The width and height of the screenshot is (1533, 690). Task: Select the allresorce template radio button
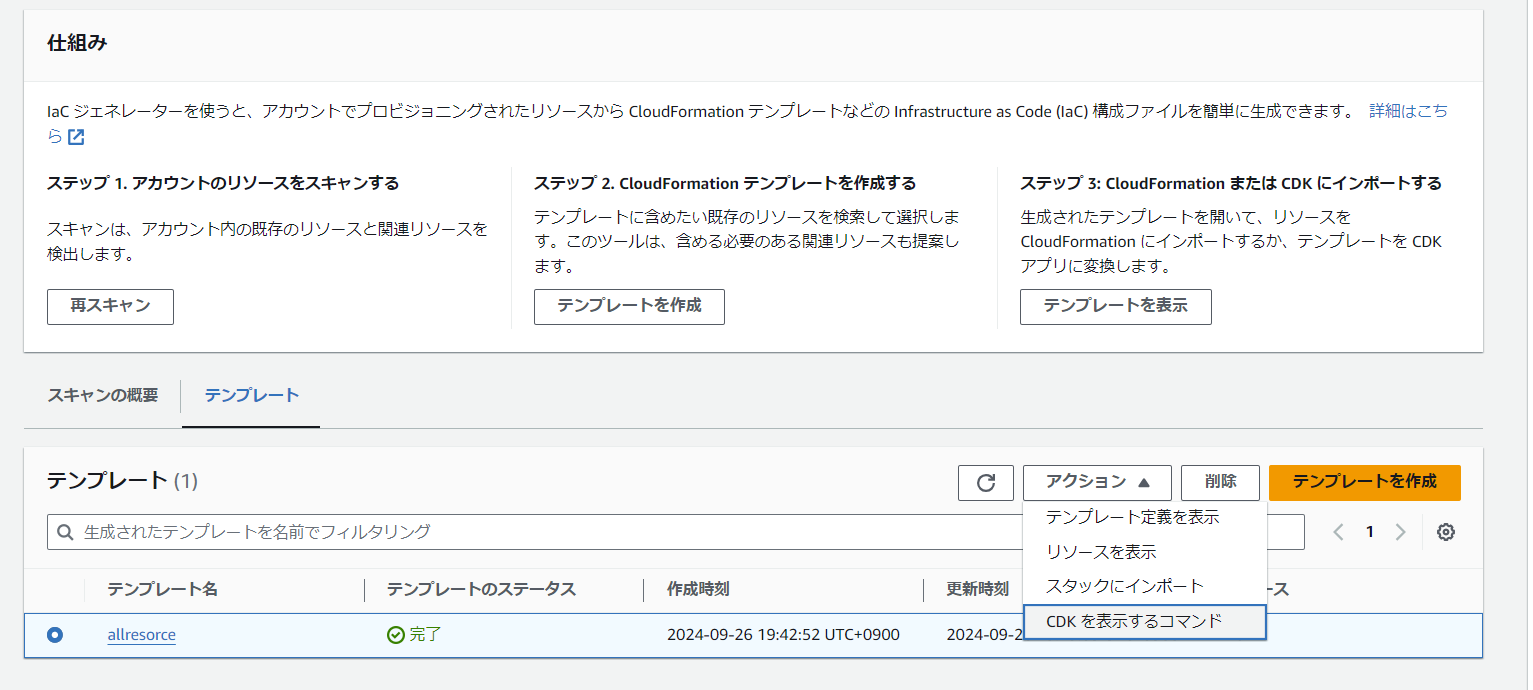[x=55, y=634]
